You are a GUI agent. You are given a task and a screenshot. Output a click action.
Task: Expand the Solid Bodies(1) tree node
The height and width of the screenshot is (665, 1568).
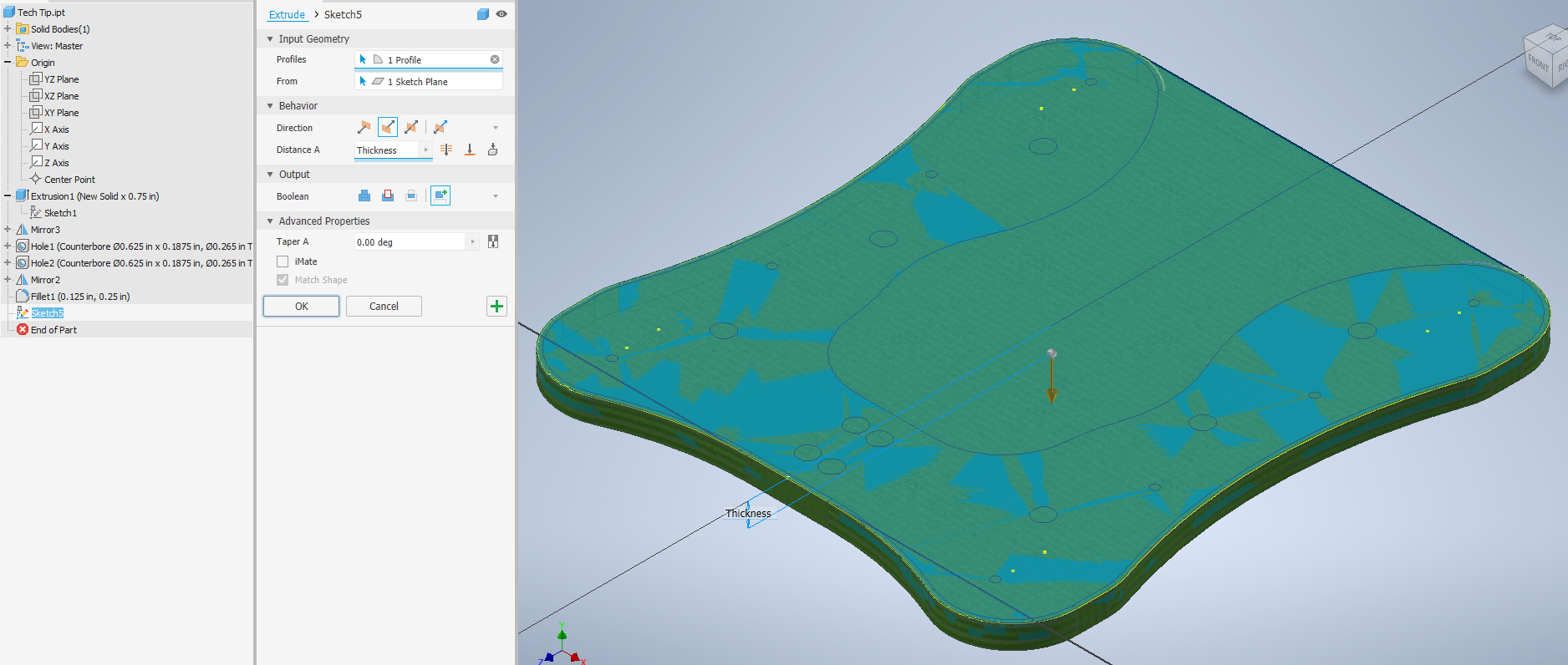pyautogui.click(x=8, y=29)
